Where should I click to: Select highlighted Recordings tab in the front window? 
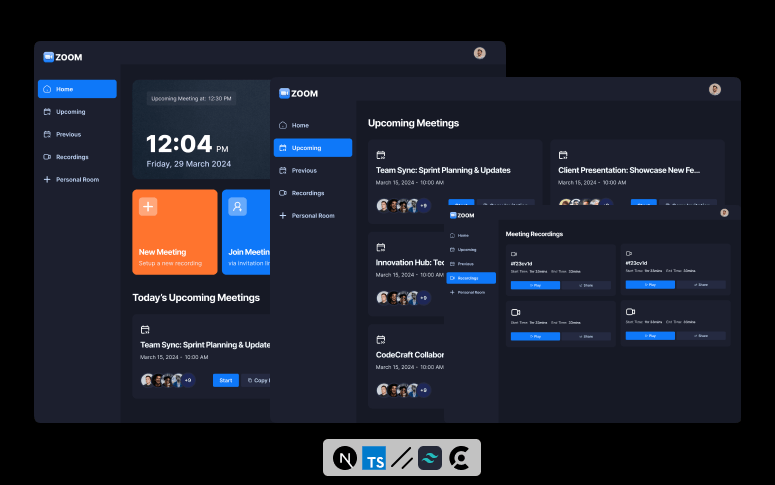pos(470,278)
